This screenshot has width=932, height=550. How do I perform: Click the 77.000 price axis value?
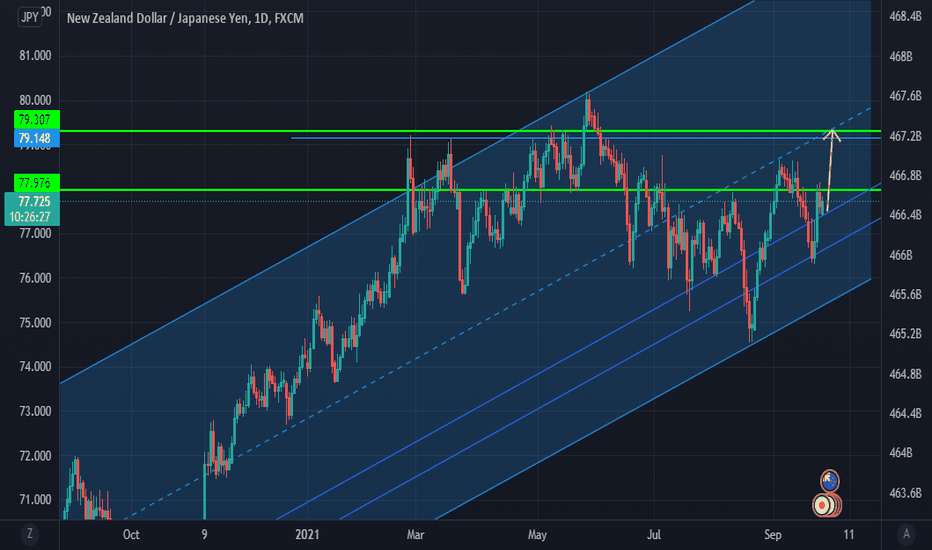(35, 234)
